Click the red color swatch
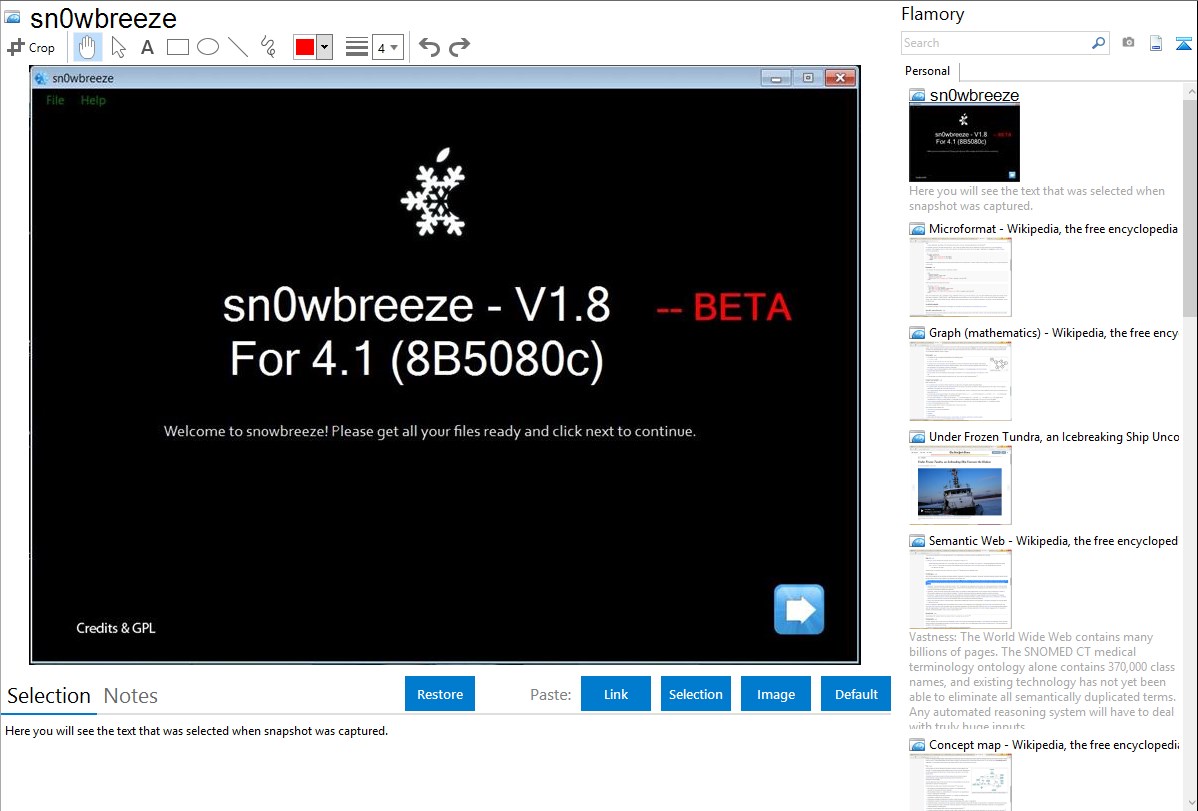This screenshot has height=811, width=1198. [304, 47]
